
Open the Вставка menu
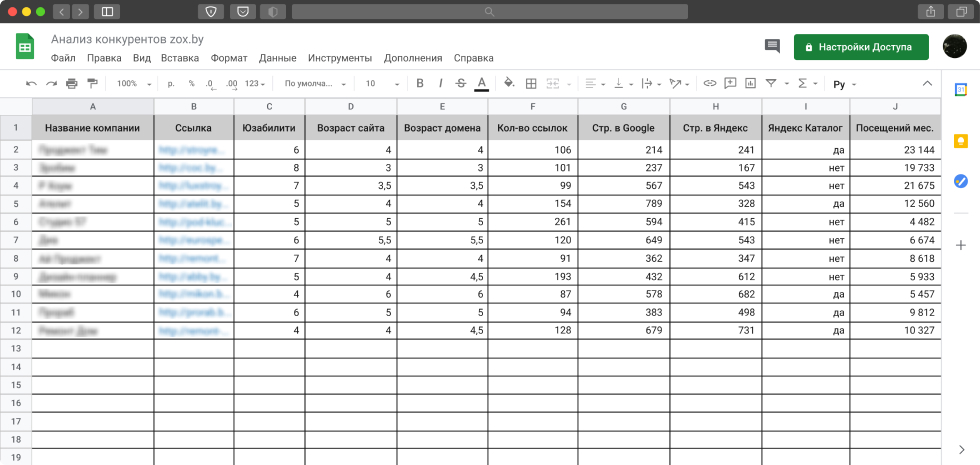click(179, 58)
